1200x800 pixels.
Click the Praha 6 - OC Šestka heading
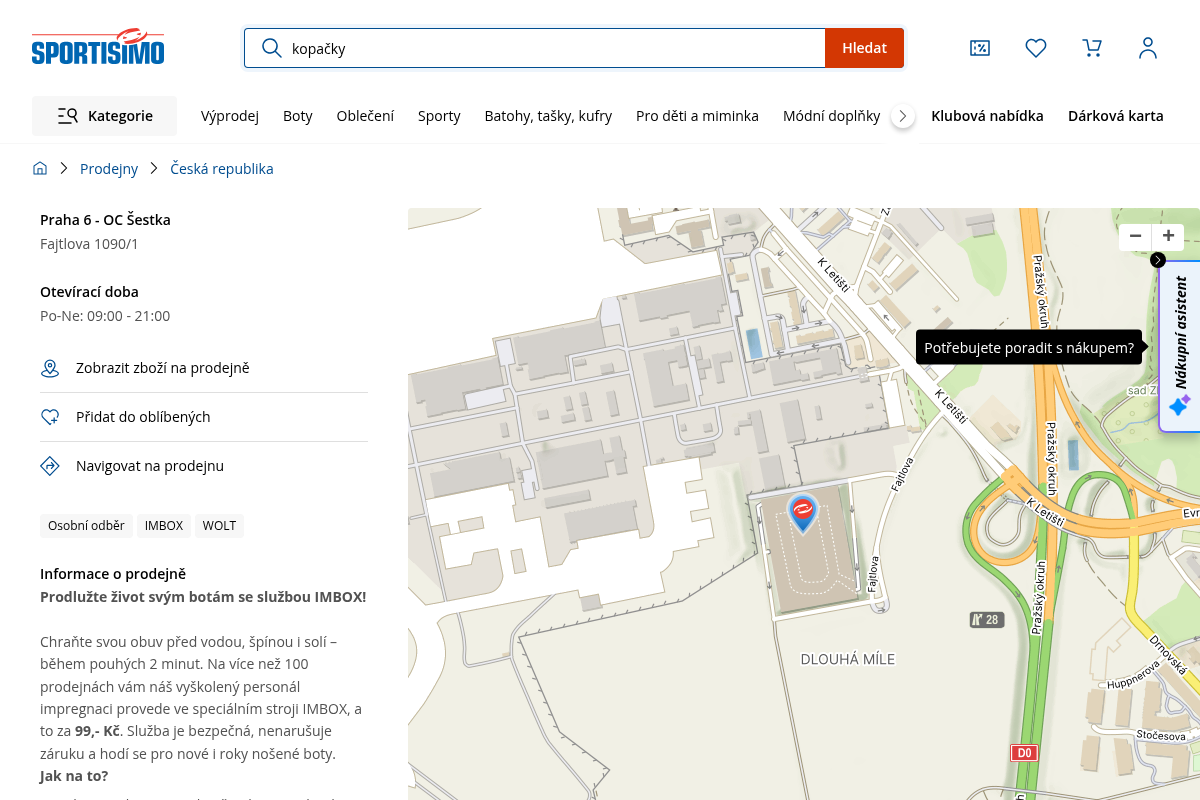105,220
